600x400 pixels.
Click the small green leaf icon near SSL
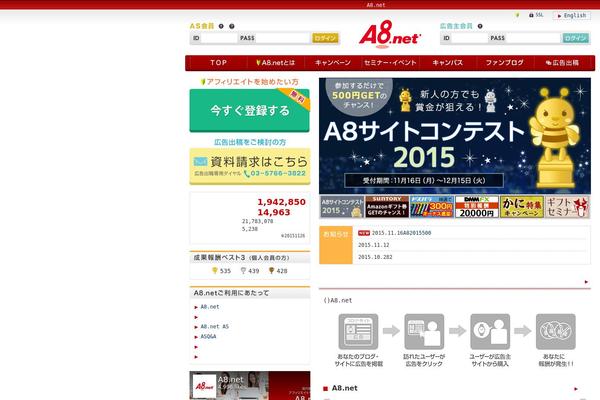click(517, 15)
